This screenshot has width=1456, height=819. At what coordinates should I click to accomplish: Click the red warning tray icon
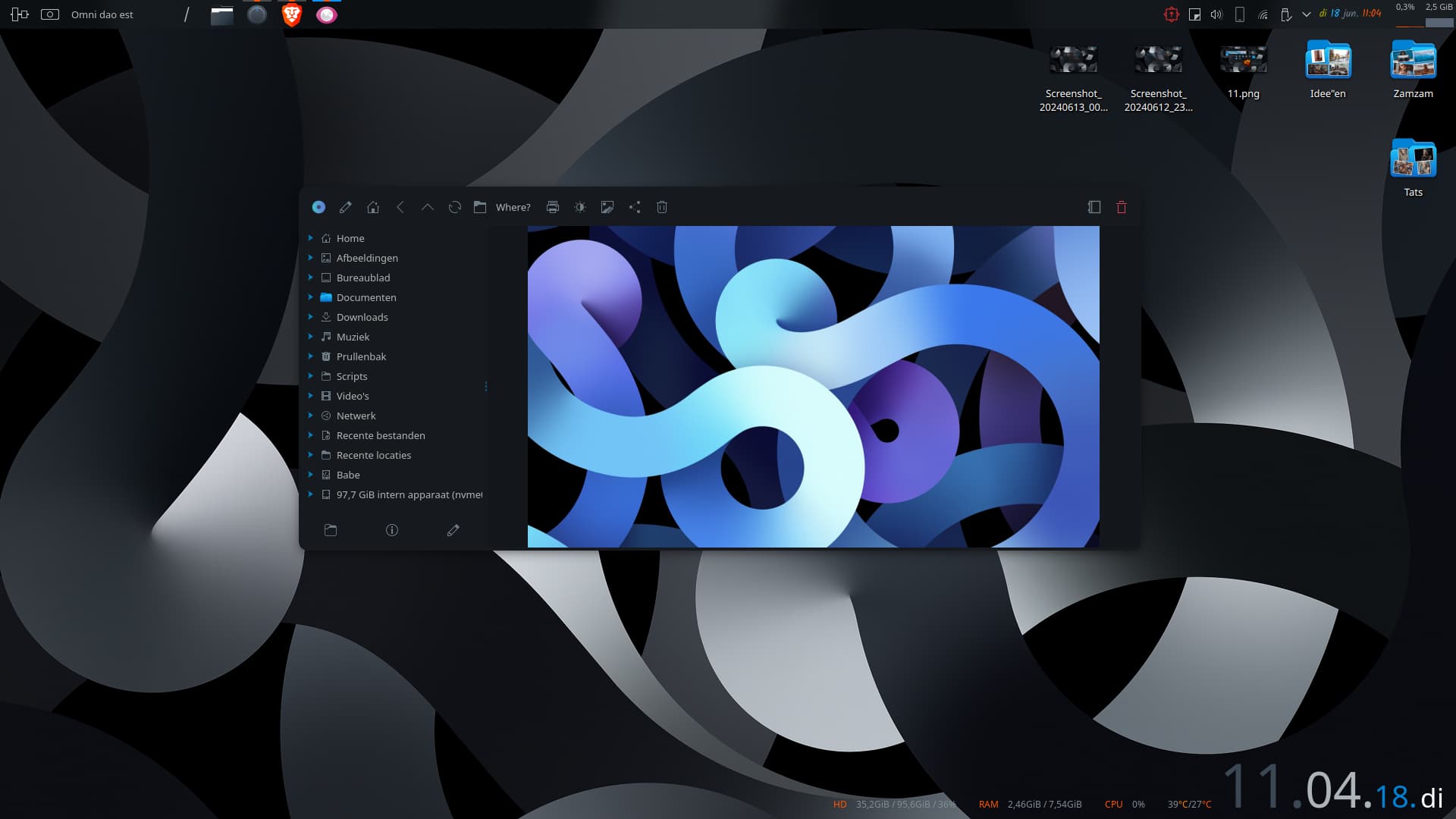click(1172, 14)
